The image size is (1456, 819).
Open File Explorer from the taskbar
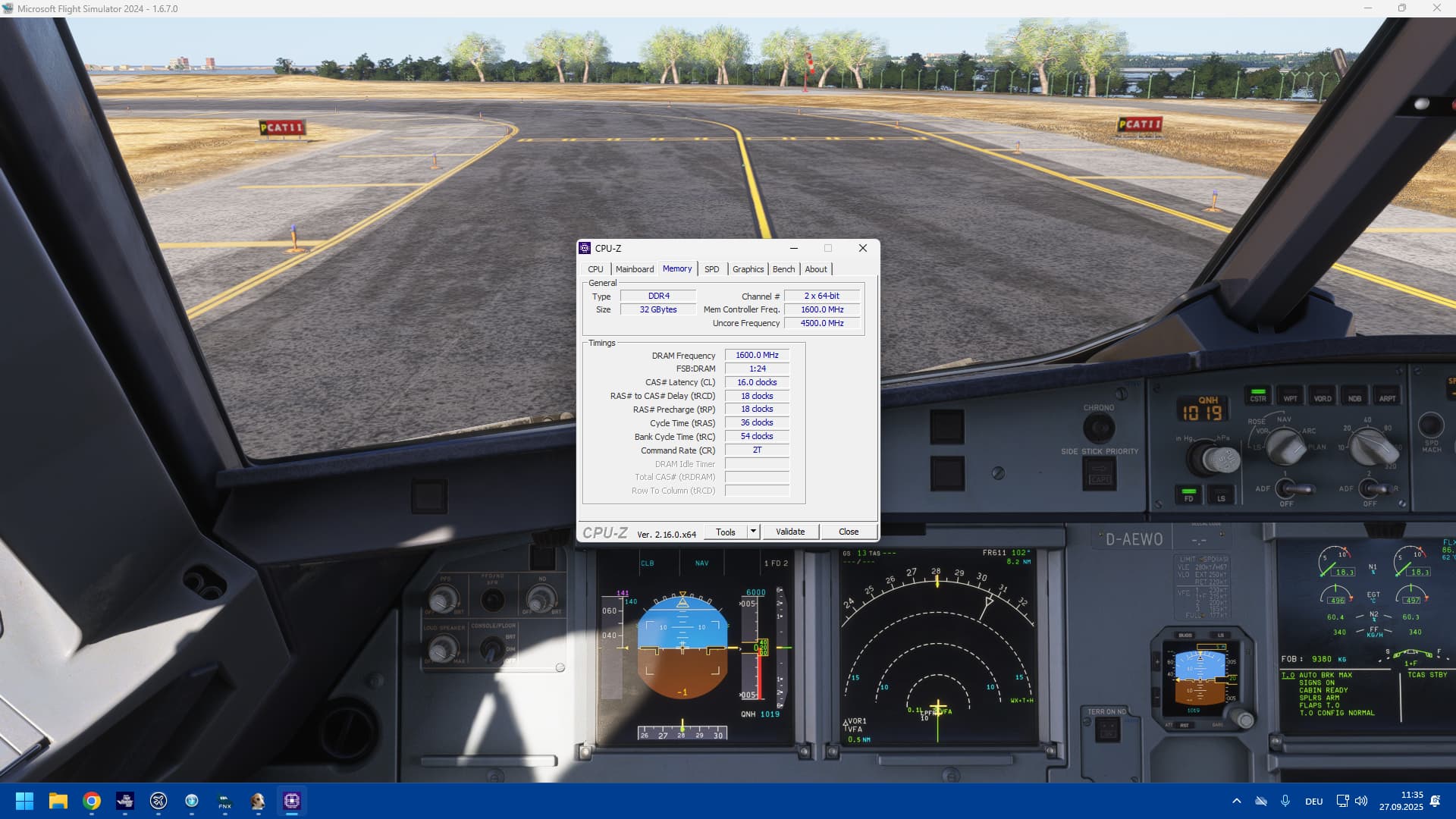pos(58,801)
